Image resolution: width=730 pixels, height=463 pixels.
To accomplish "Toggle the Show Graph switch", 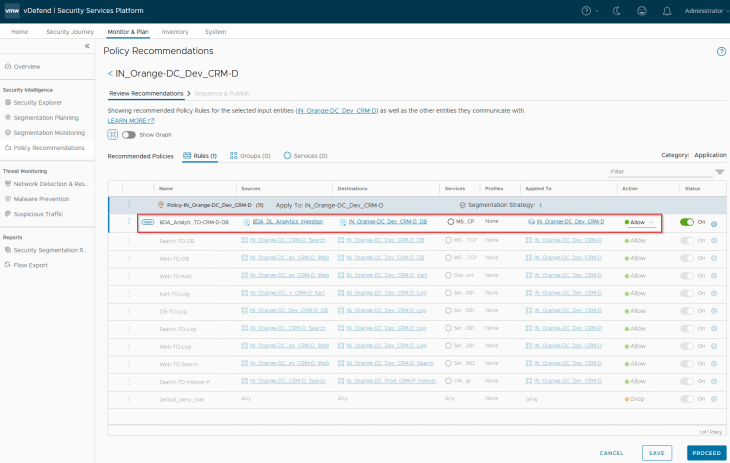I will tap(128, 134).
